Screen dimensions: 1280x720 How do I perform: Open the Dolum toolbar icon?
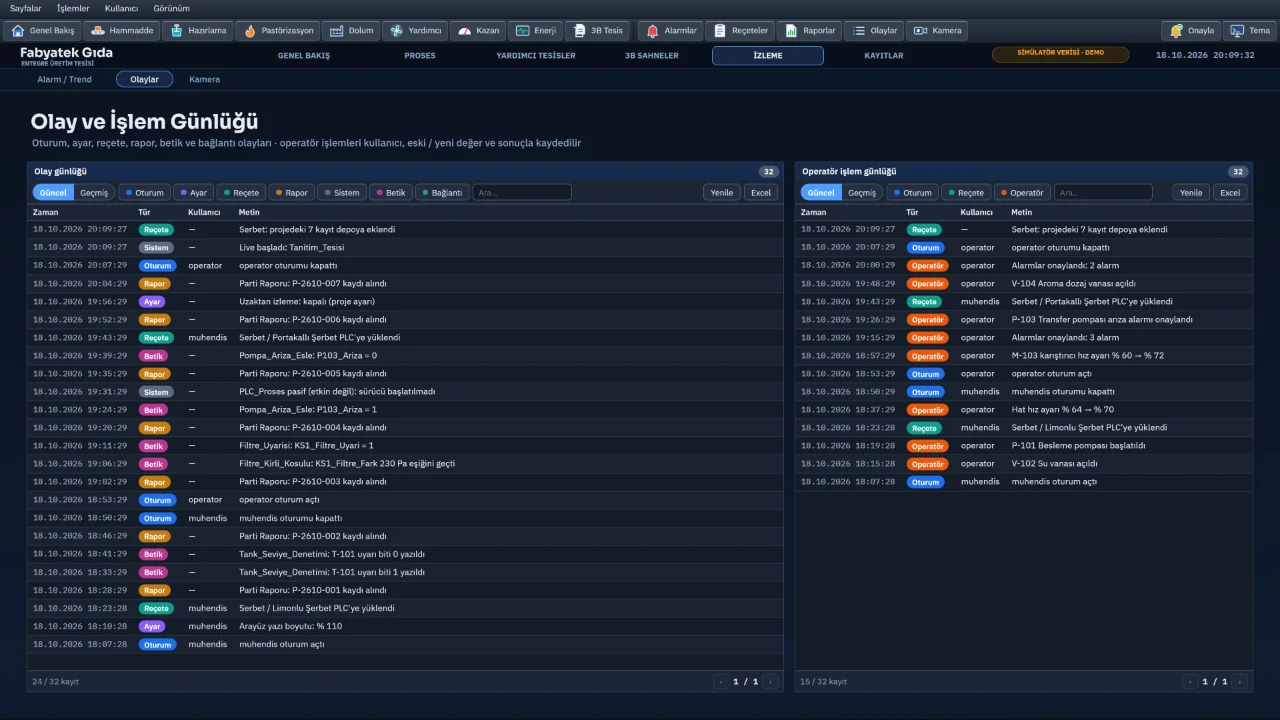[351, 31]
